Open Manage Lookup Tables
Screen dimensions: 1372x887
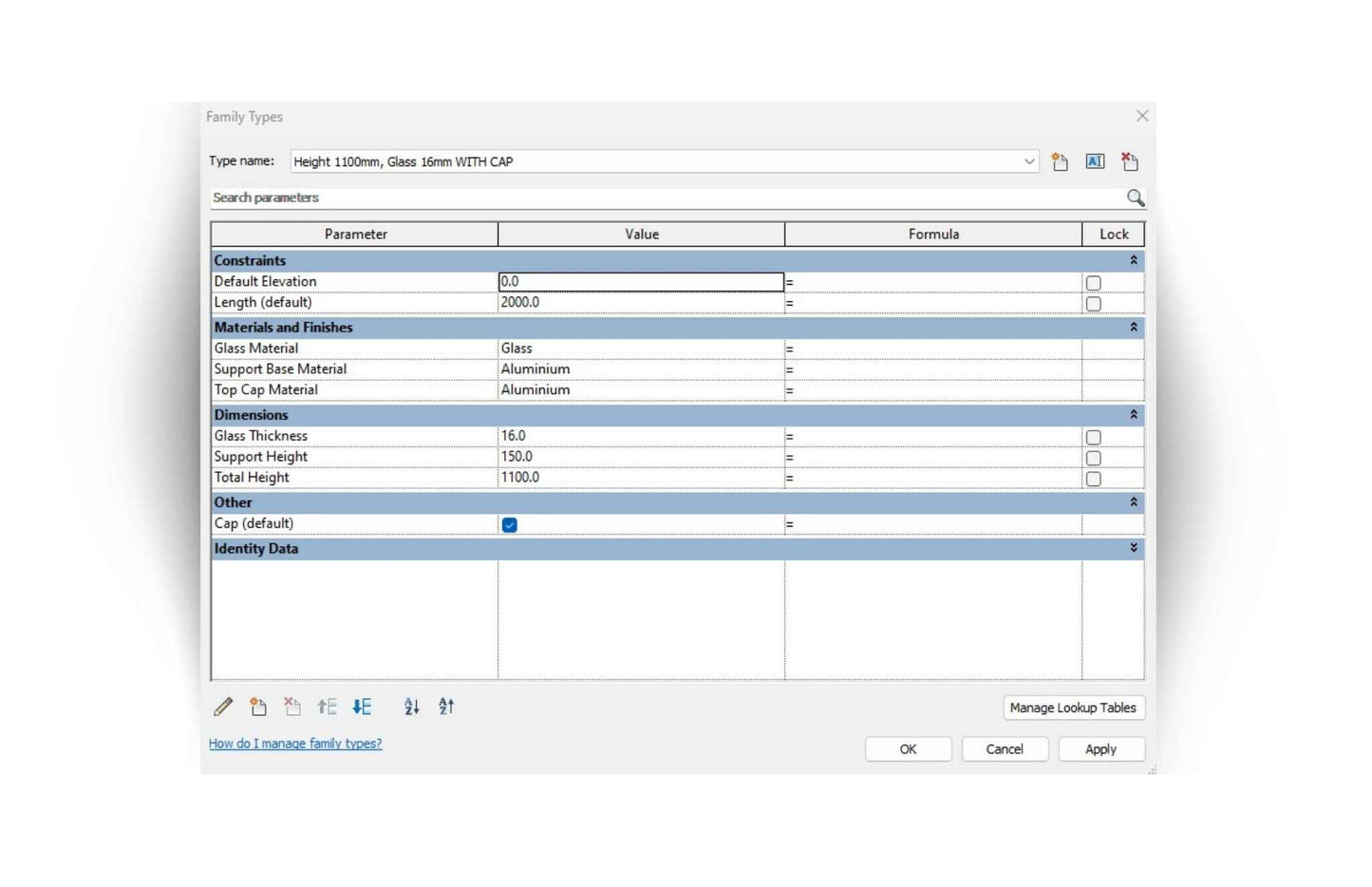pyautogui.click(x=1074, y=708)
